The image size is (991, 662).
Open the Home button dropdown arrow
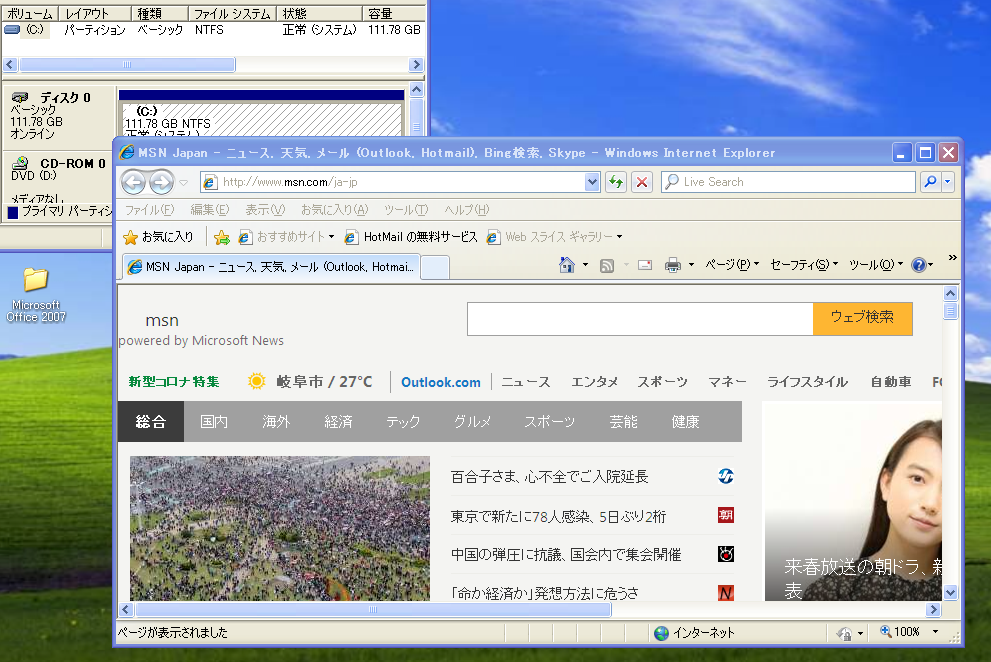pos(585,265)
